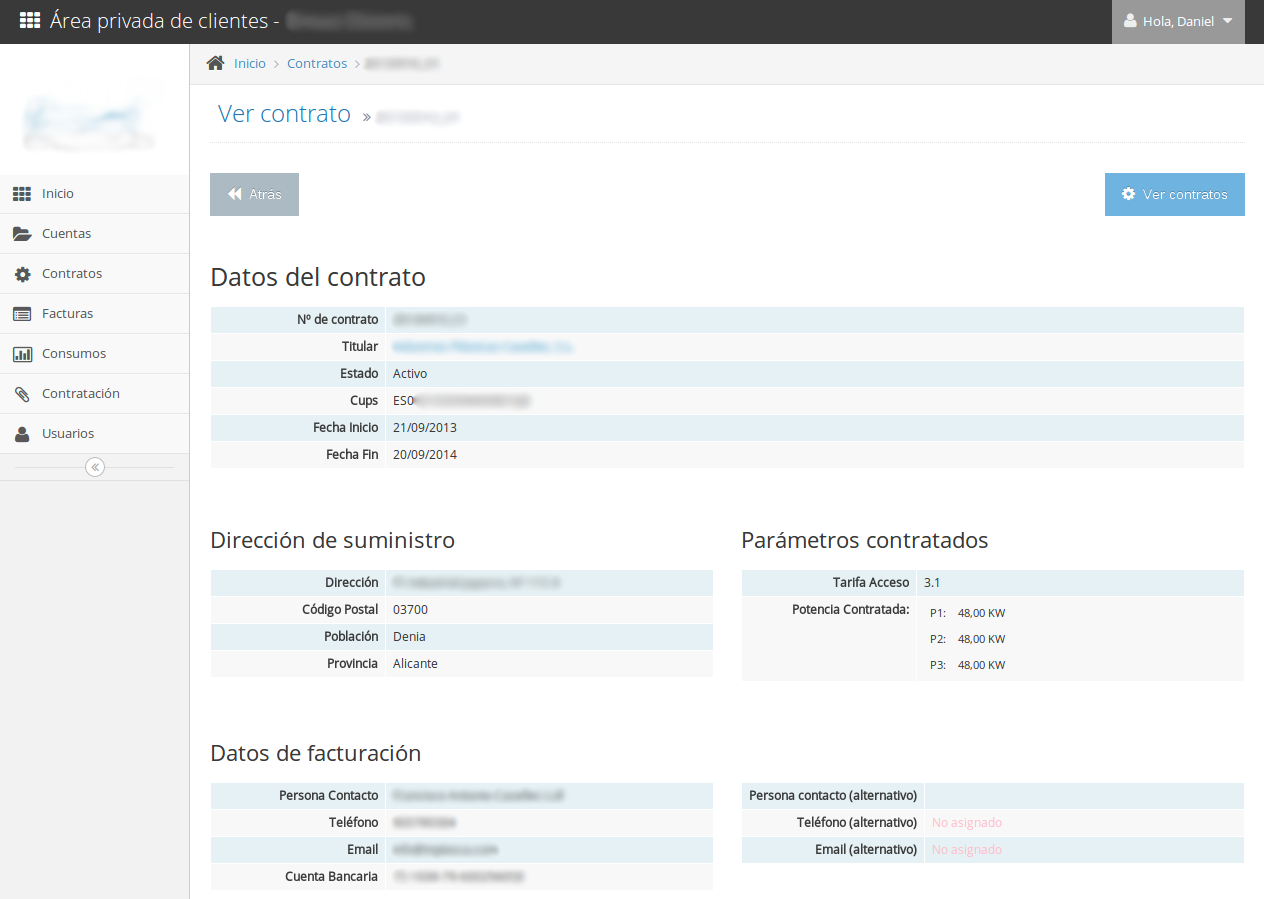
Task: Select the Cuentas folder icon in sidebar
Action: click(22, 233)
